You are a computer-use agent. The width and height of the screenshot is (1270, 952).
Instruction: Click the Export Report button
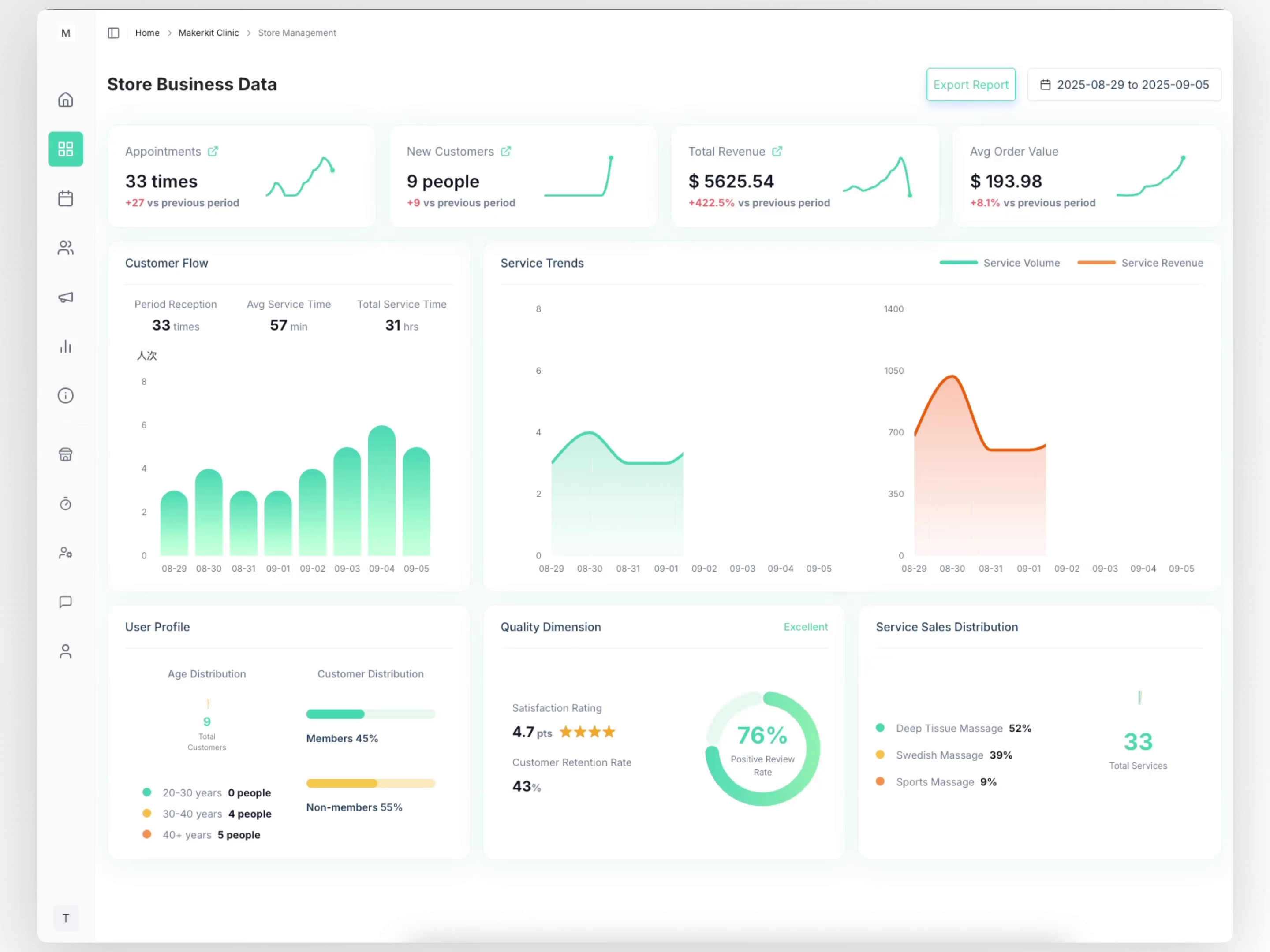click(x=970, y=84)
